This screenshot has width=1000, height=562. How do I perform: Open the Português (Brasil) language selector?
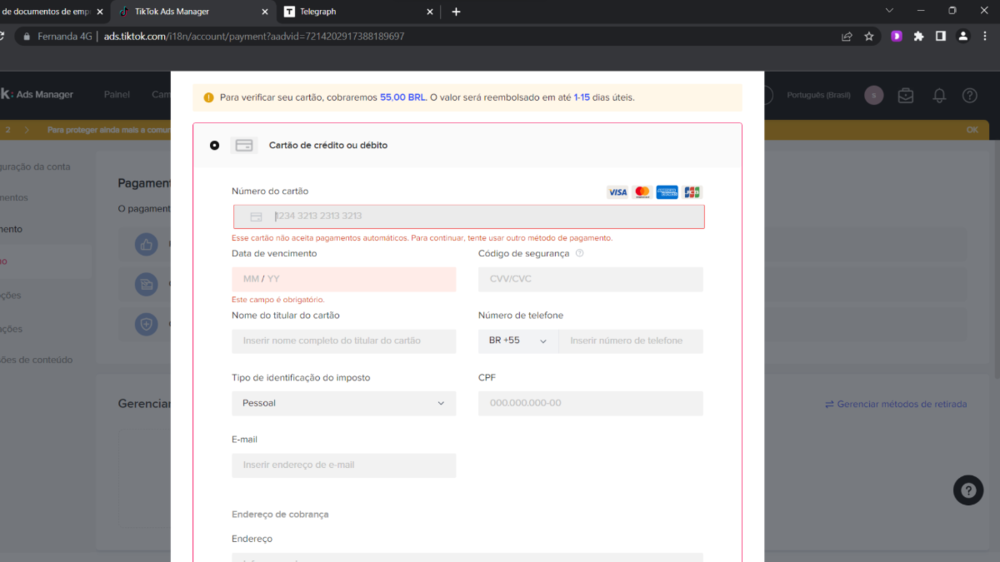click(x=818, y=95)
